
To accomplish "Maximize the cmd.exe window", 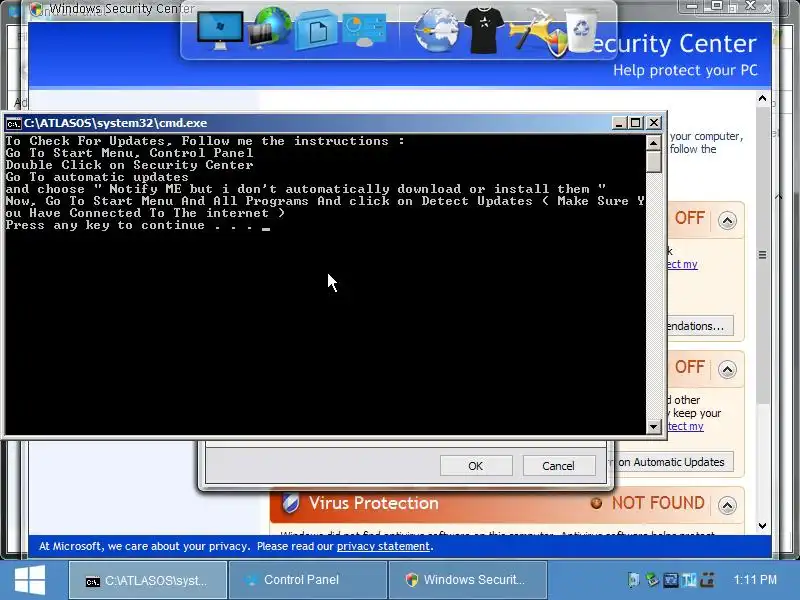I will [636, 123].
